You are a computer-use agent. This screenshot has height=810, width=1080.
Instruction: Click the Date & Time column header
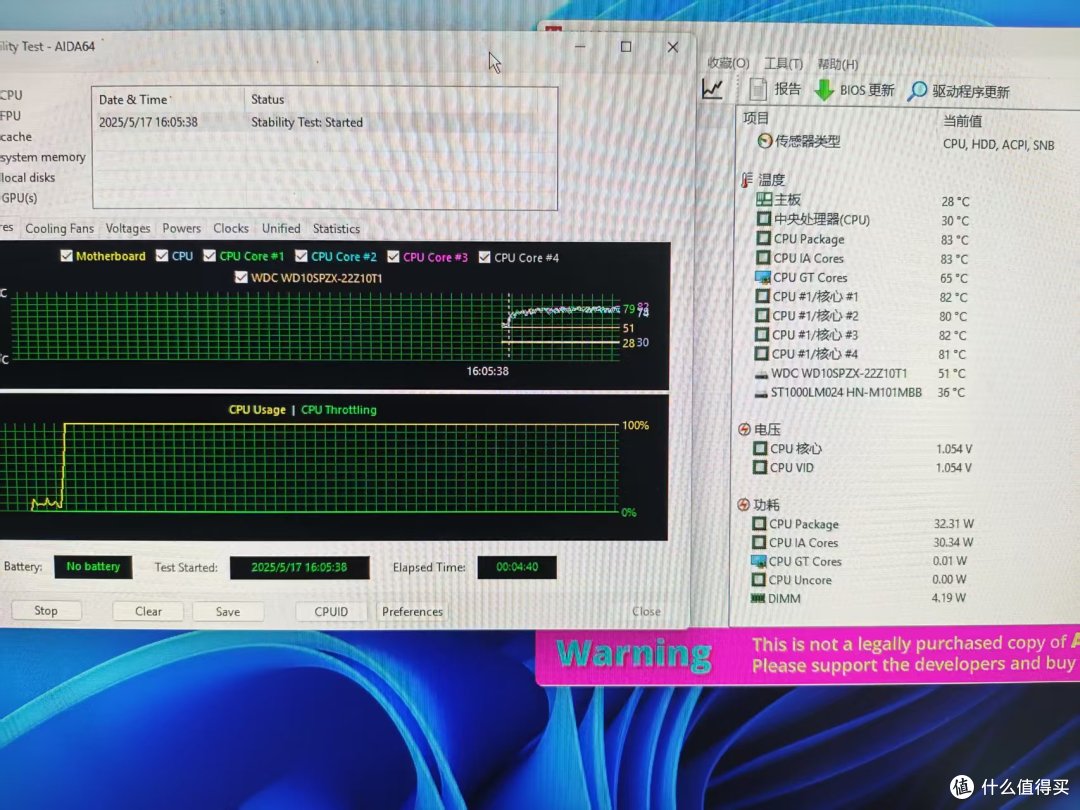[x=134, y=100]
